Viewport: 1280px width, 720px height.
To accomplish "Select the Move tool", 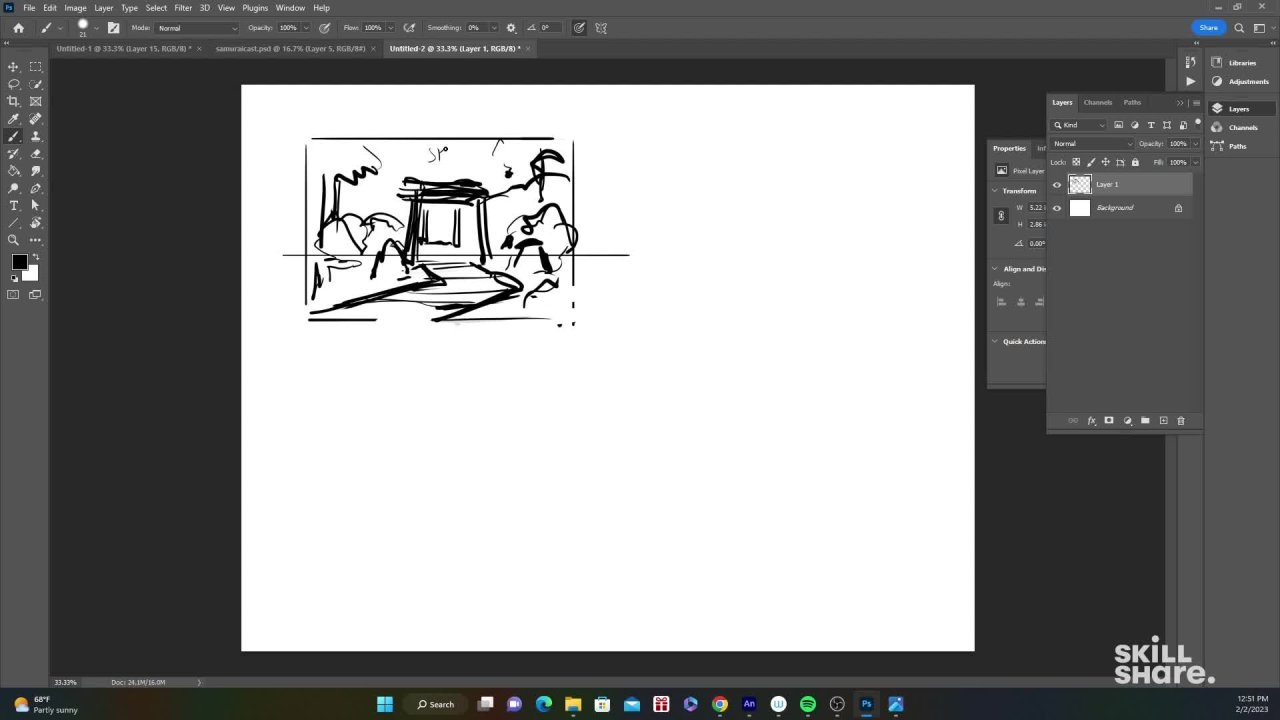I will coord(14,67).
